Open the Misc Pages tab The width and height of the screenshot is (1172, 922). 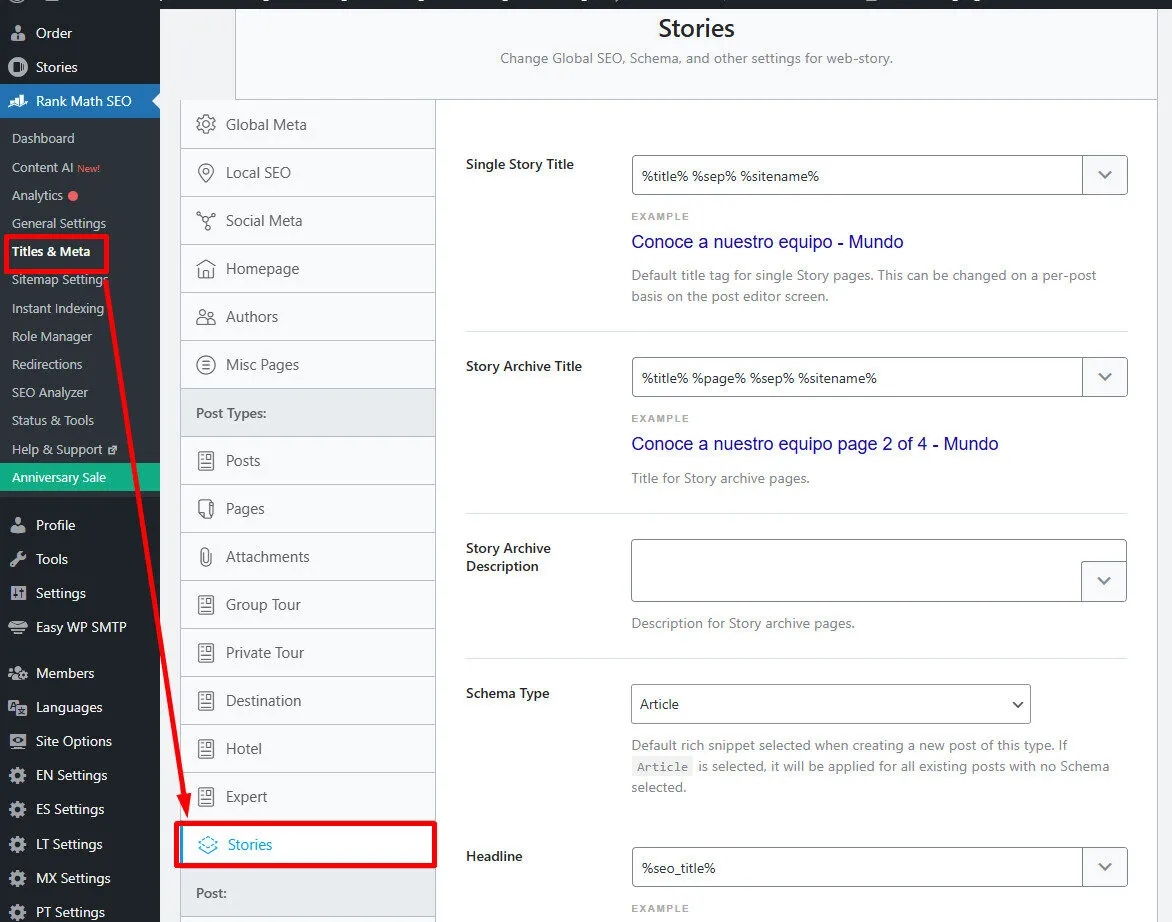pos(262,365)
